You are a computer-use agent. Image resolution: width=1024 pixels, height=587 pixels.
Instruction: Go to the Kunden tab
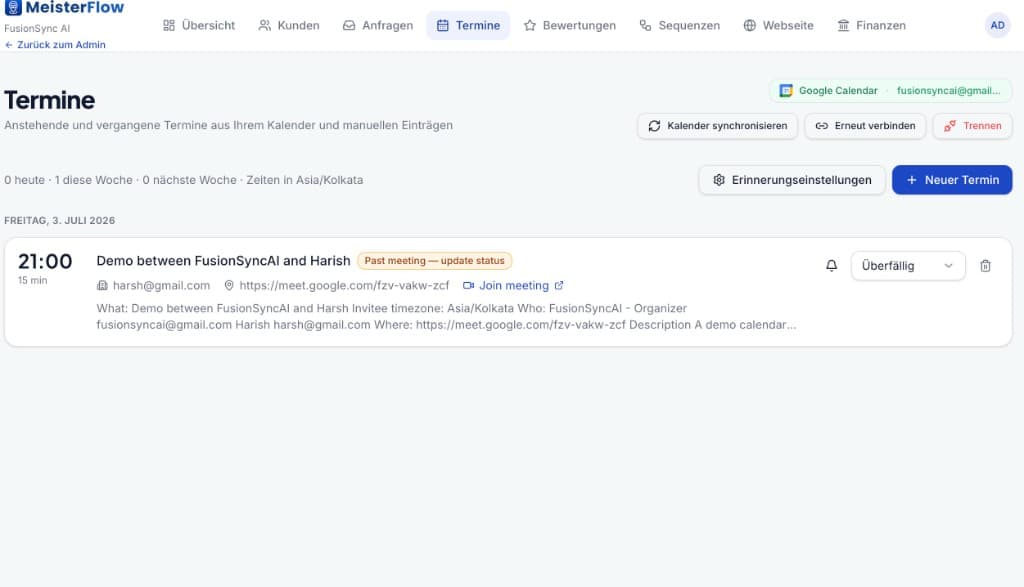pyautogui.click(x=289, y=25)
